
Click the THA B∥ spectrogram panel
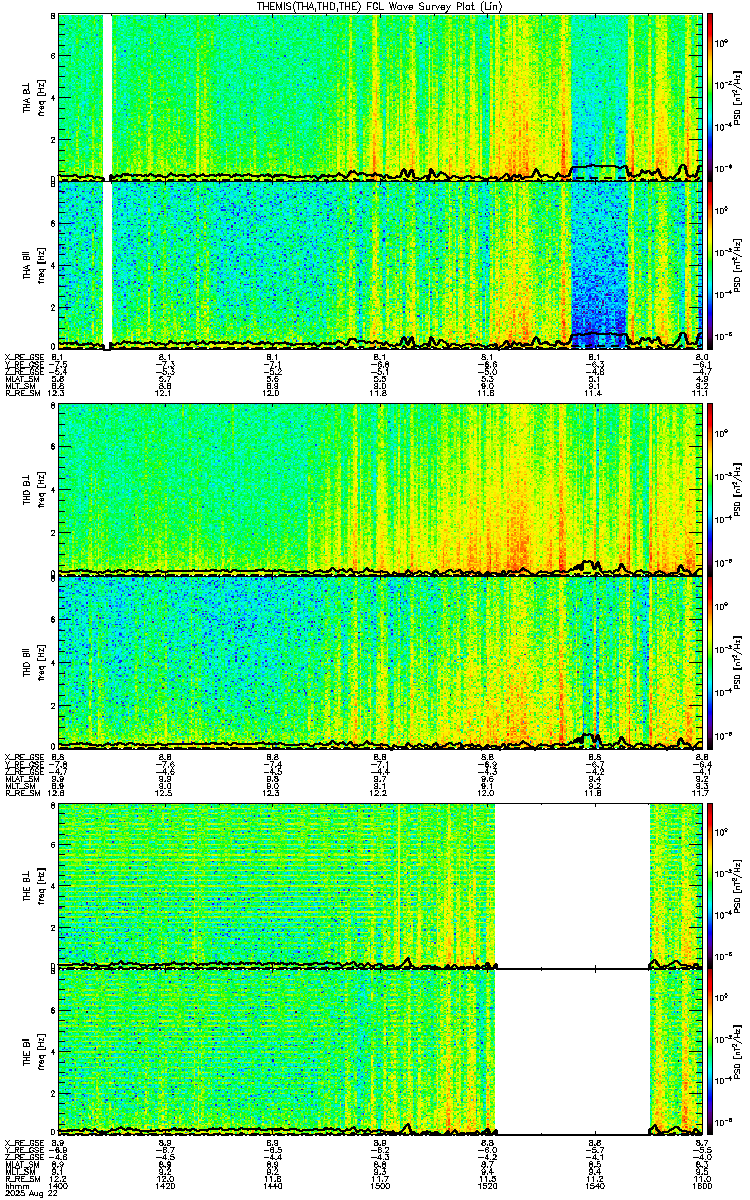pyautogui.click(x=380, y=264)
